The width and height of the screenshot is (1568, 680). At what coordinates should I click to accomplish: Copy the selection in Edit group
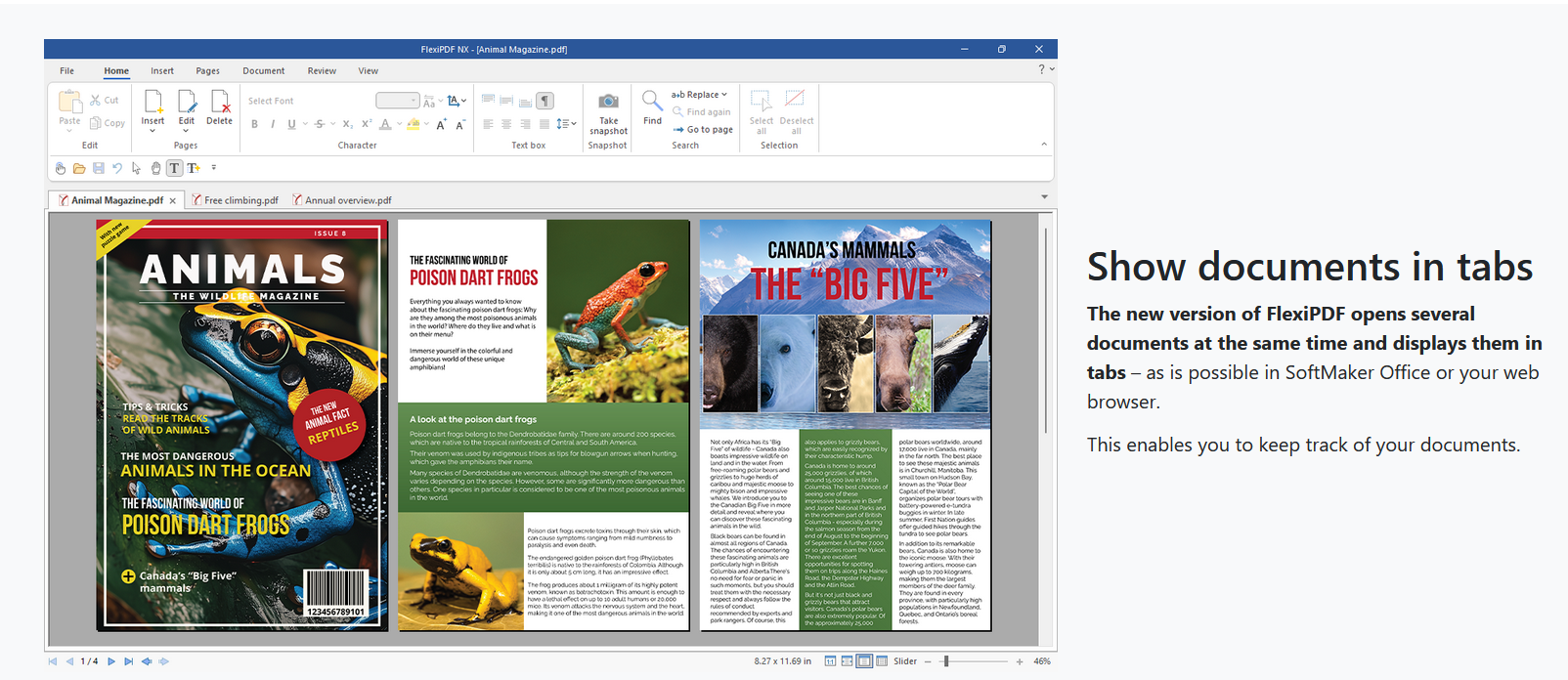pos(108,123)
